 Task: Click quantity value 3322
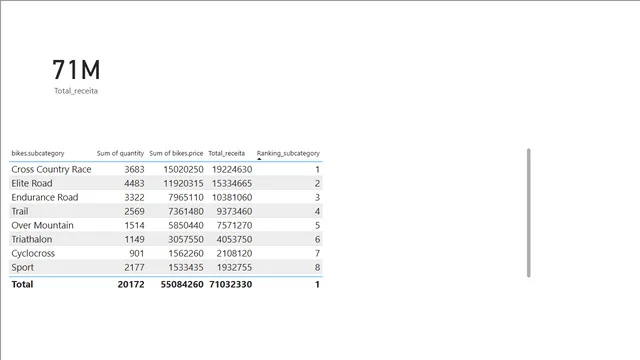[x=134, y=197]
